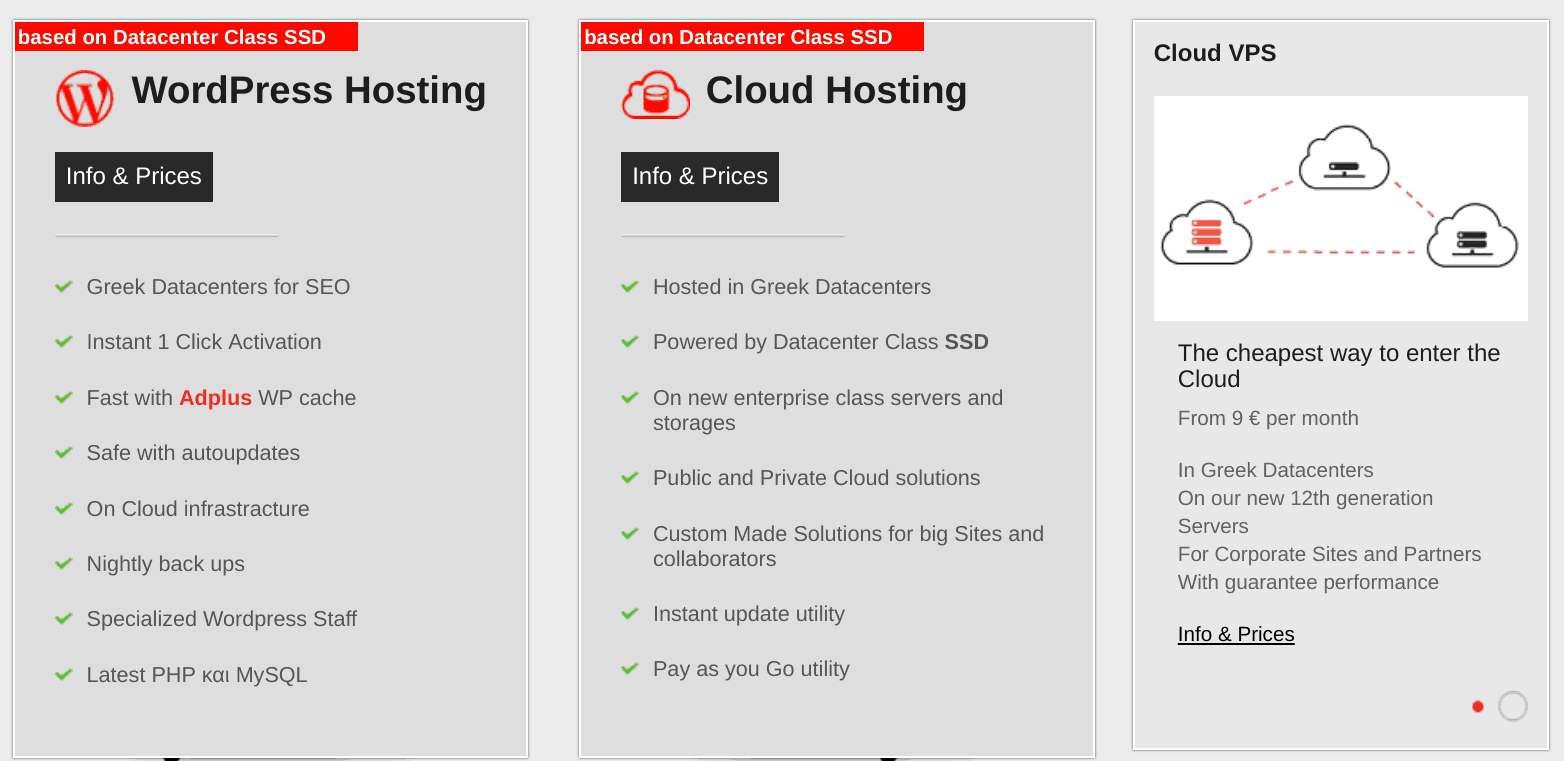Click 'Instant 1 Click Activation' item
The image size is (1564, 761).
(204, 342)
